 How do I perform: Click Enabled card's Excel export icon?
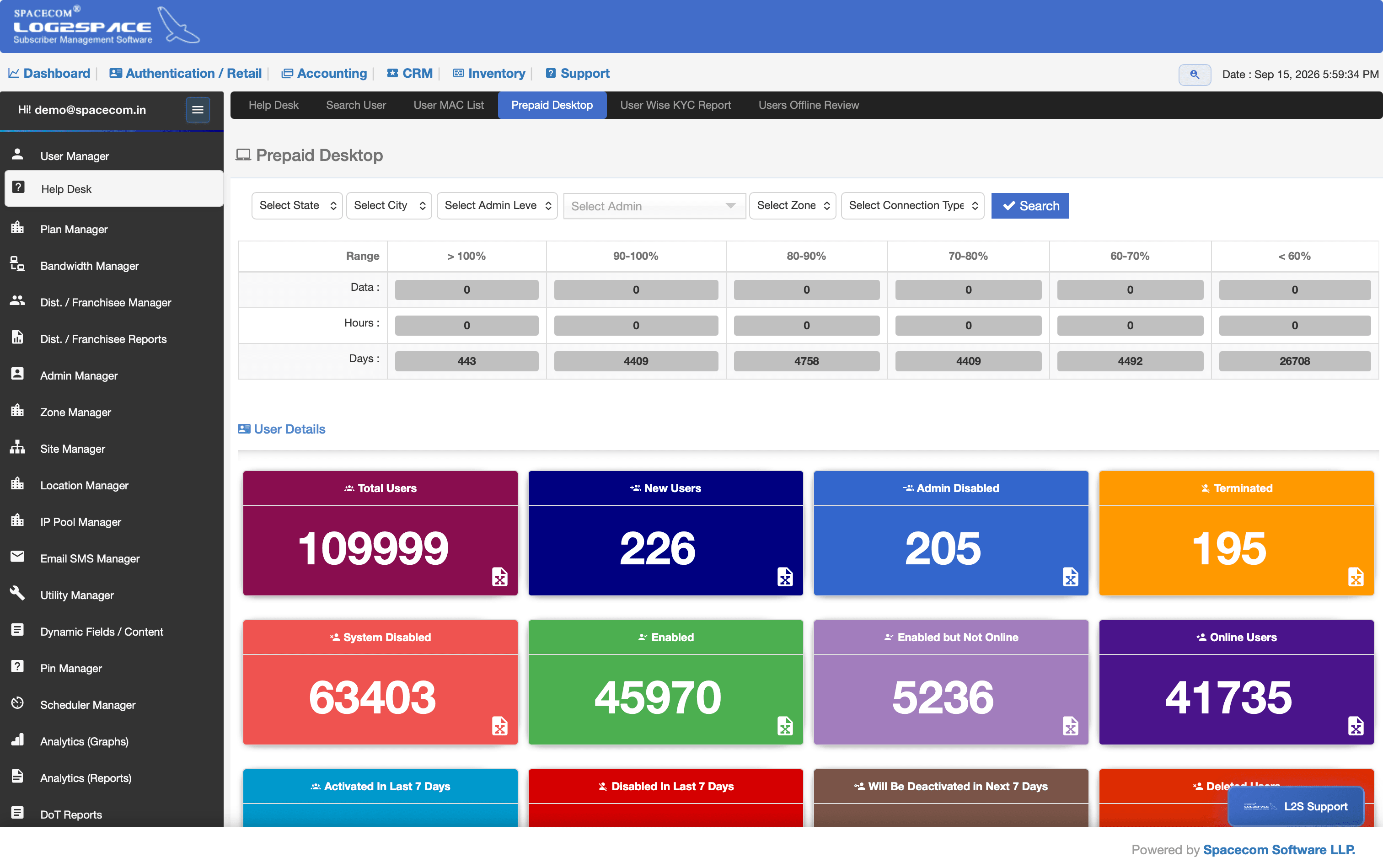[785, 726]
